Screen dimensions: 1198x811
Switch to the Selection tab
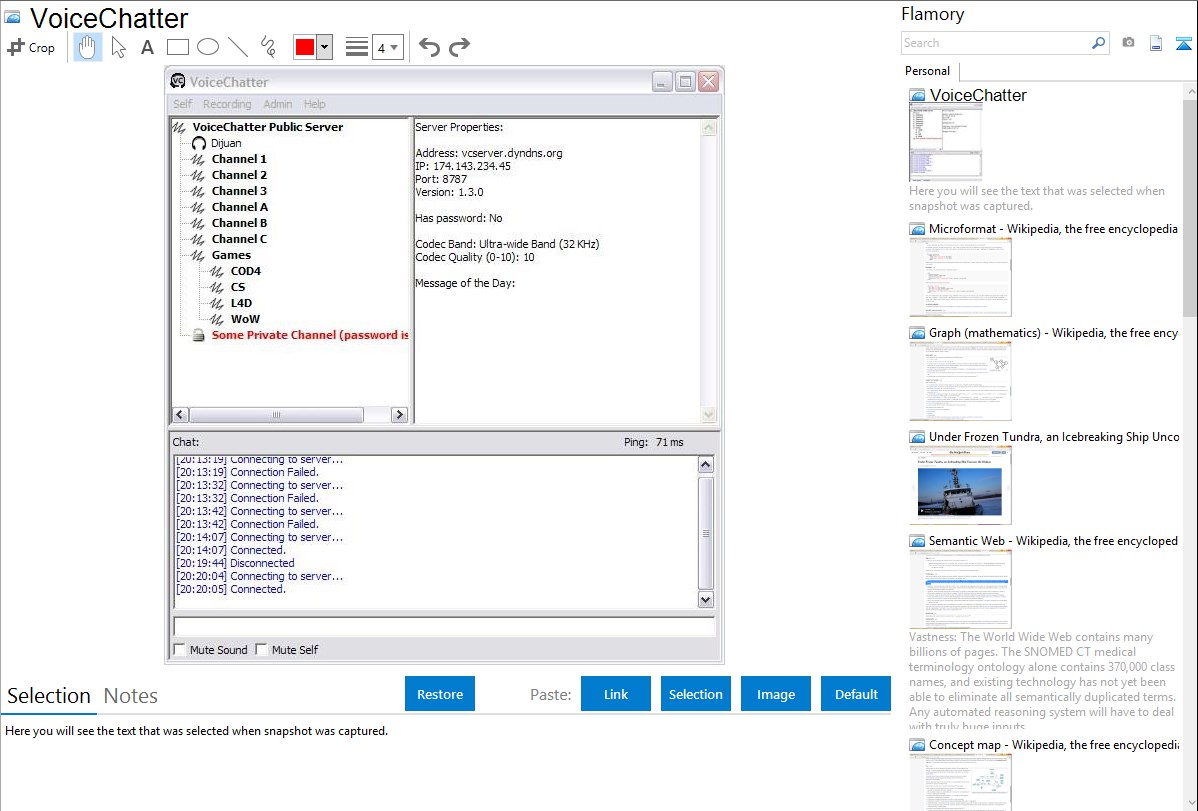(x=49, y=696)
